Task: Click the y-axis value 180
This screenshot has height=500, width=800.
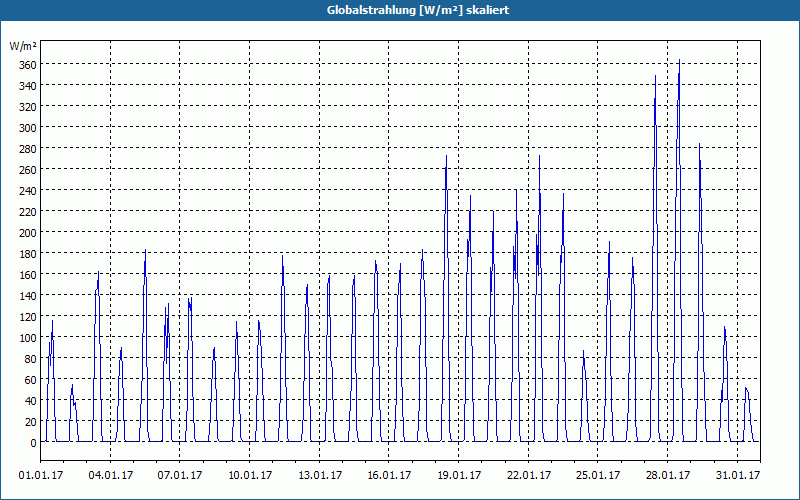Action: 28,254
